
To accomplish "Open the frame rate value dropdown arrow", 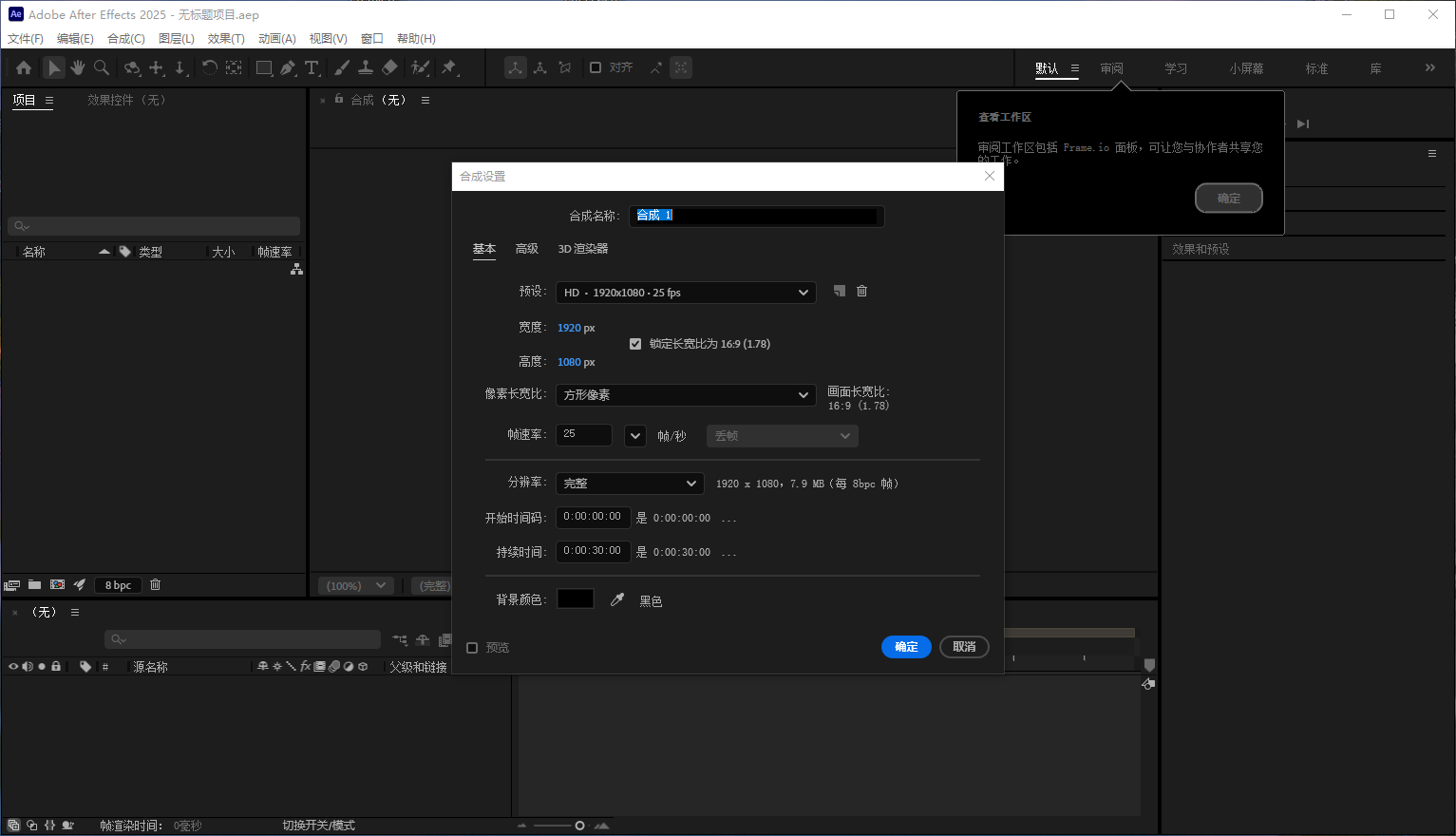I will point(635,436).
